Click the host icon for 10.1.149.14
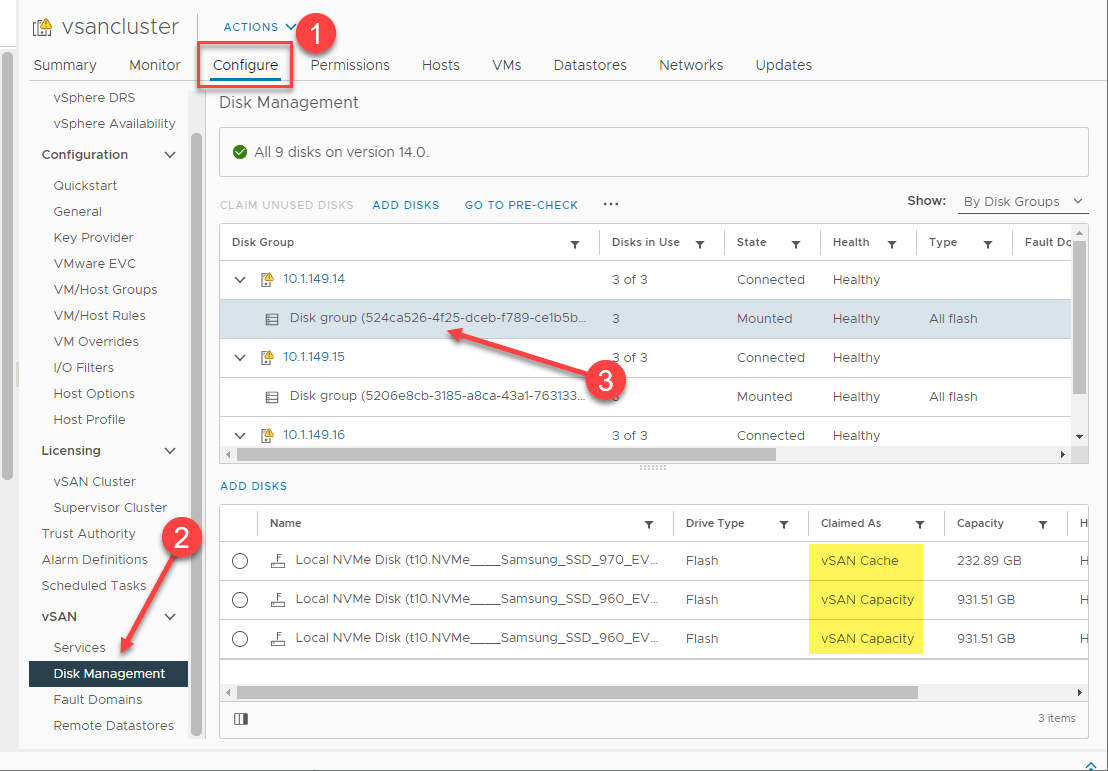 [267, 280]
